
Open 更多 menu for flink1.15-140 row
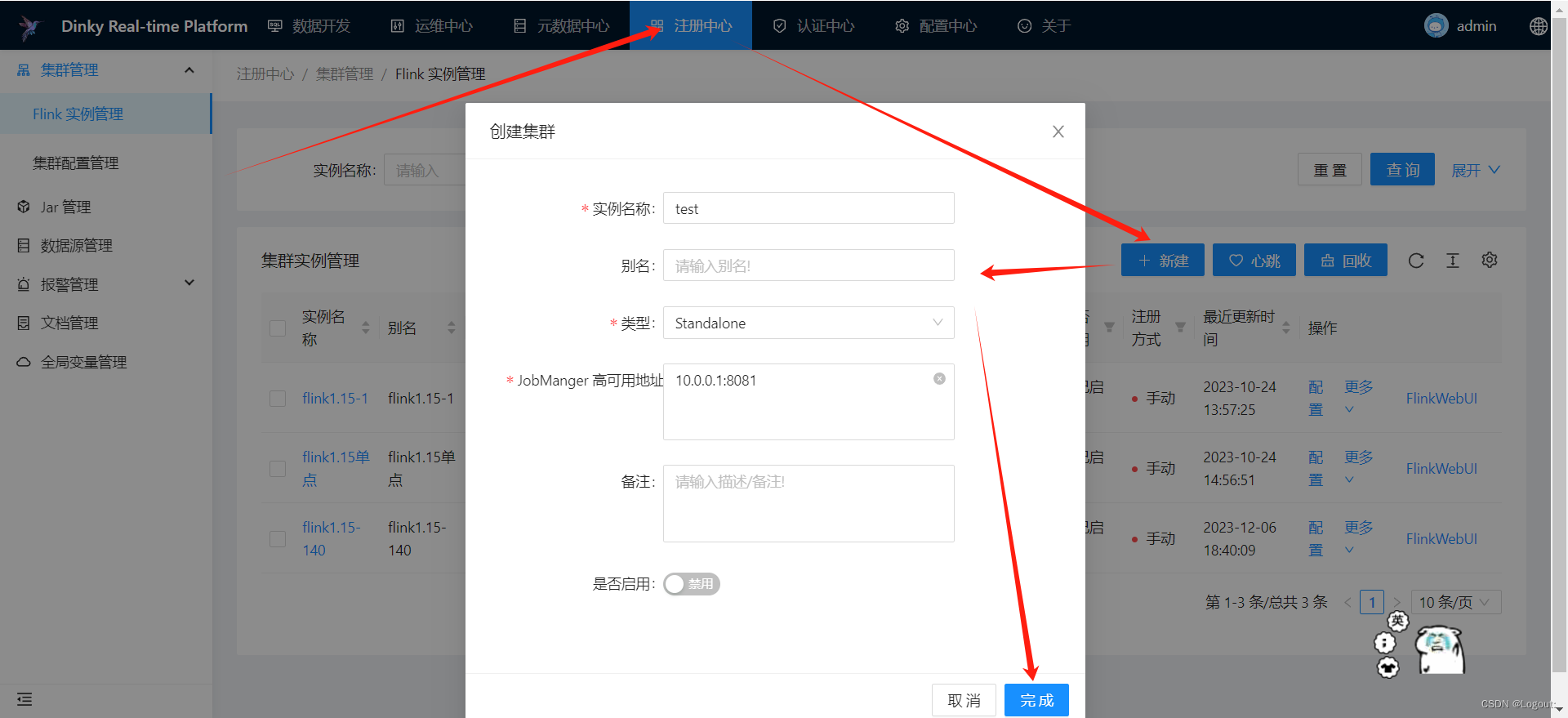(x=1358, y=537)
